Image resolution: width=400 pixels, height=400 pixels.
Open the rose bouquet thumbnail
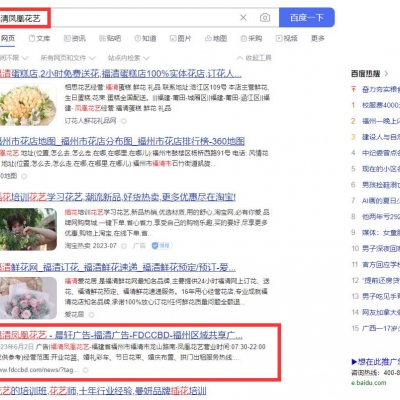(x=28, y=105)
